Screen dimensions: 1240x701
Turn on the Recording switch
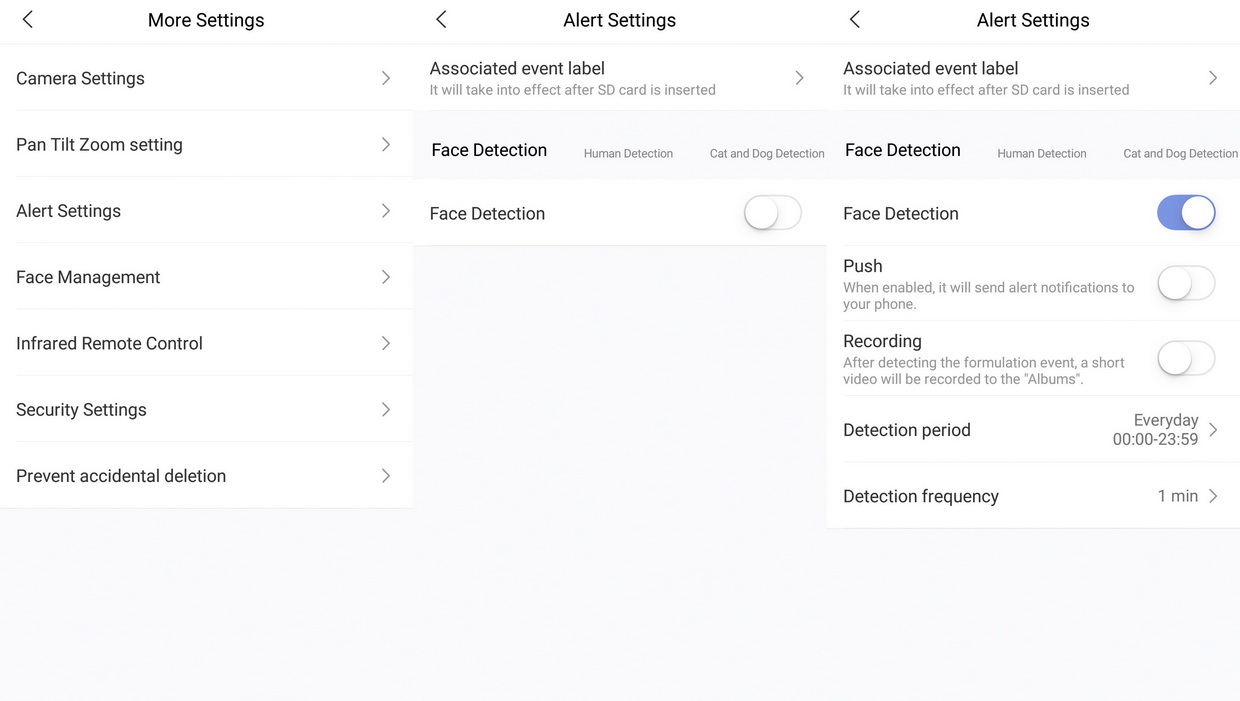pos(1185,358)
